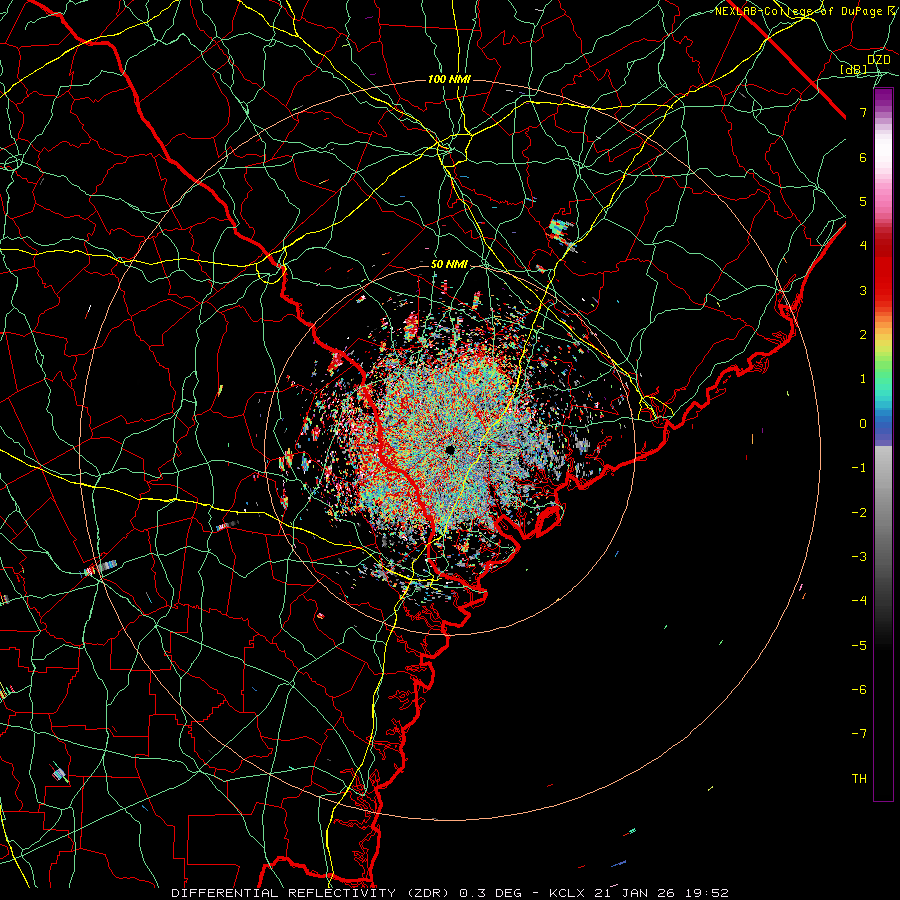Click the purple top of the color bar
The height and width of the screenshot is (900, 900).
pyautogui.click(x=883, y=98)
